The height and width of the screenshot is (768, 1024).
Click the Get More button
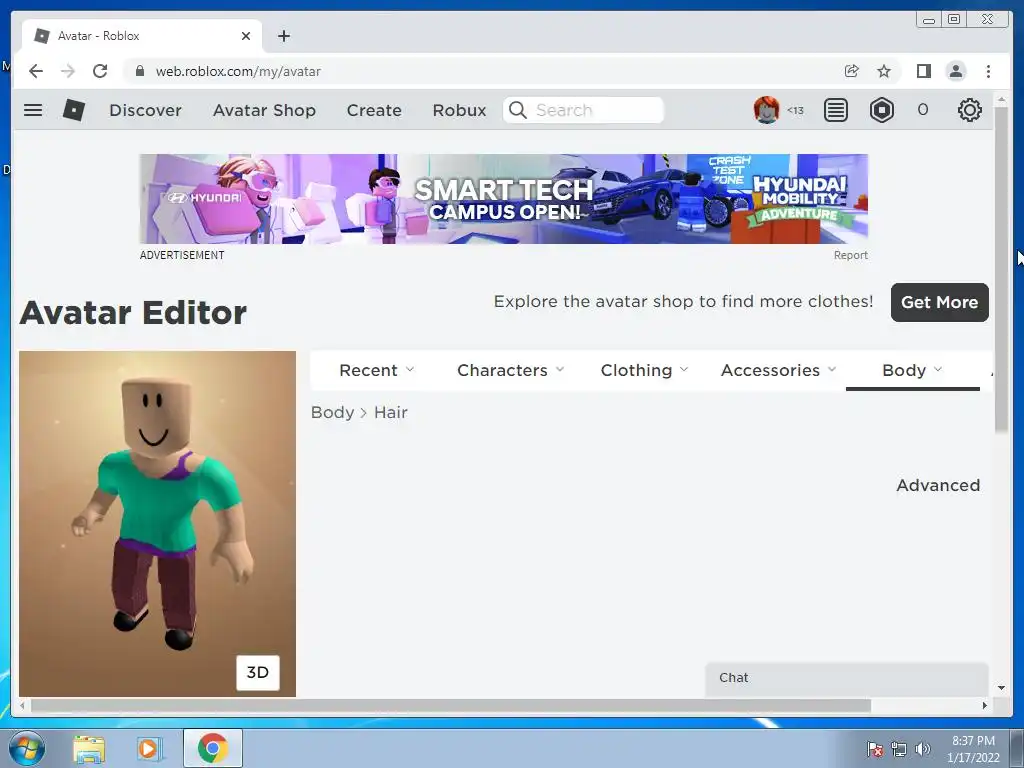[x=939, y=302]
